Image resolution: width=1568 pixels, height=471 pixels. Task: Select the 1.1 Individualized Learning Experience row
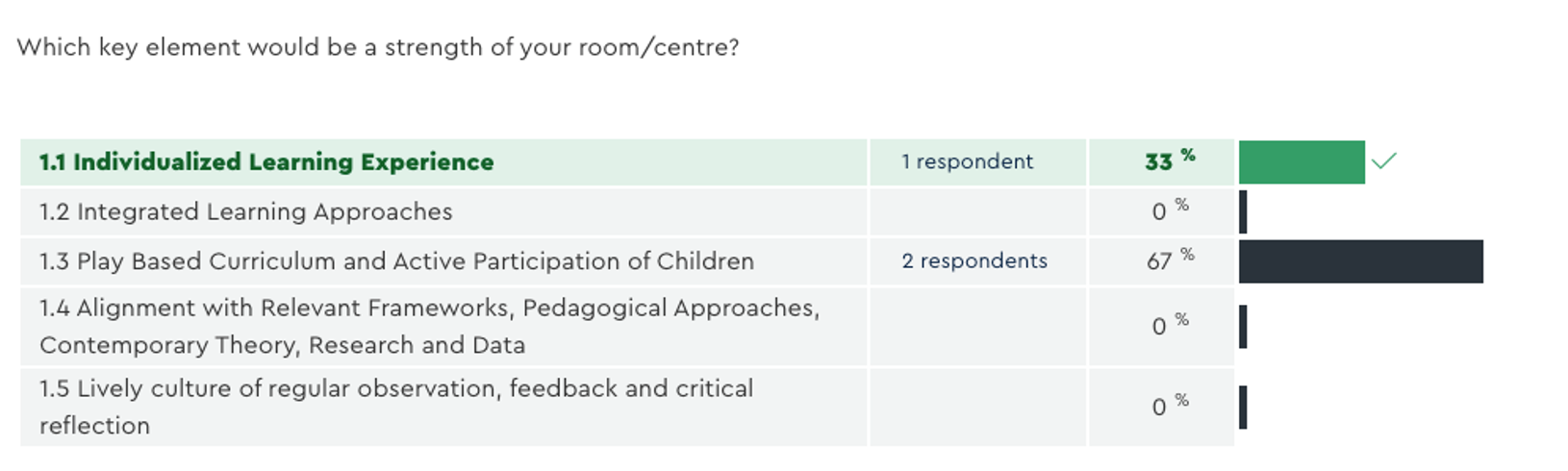[266, 161]
